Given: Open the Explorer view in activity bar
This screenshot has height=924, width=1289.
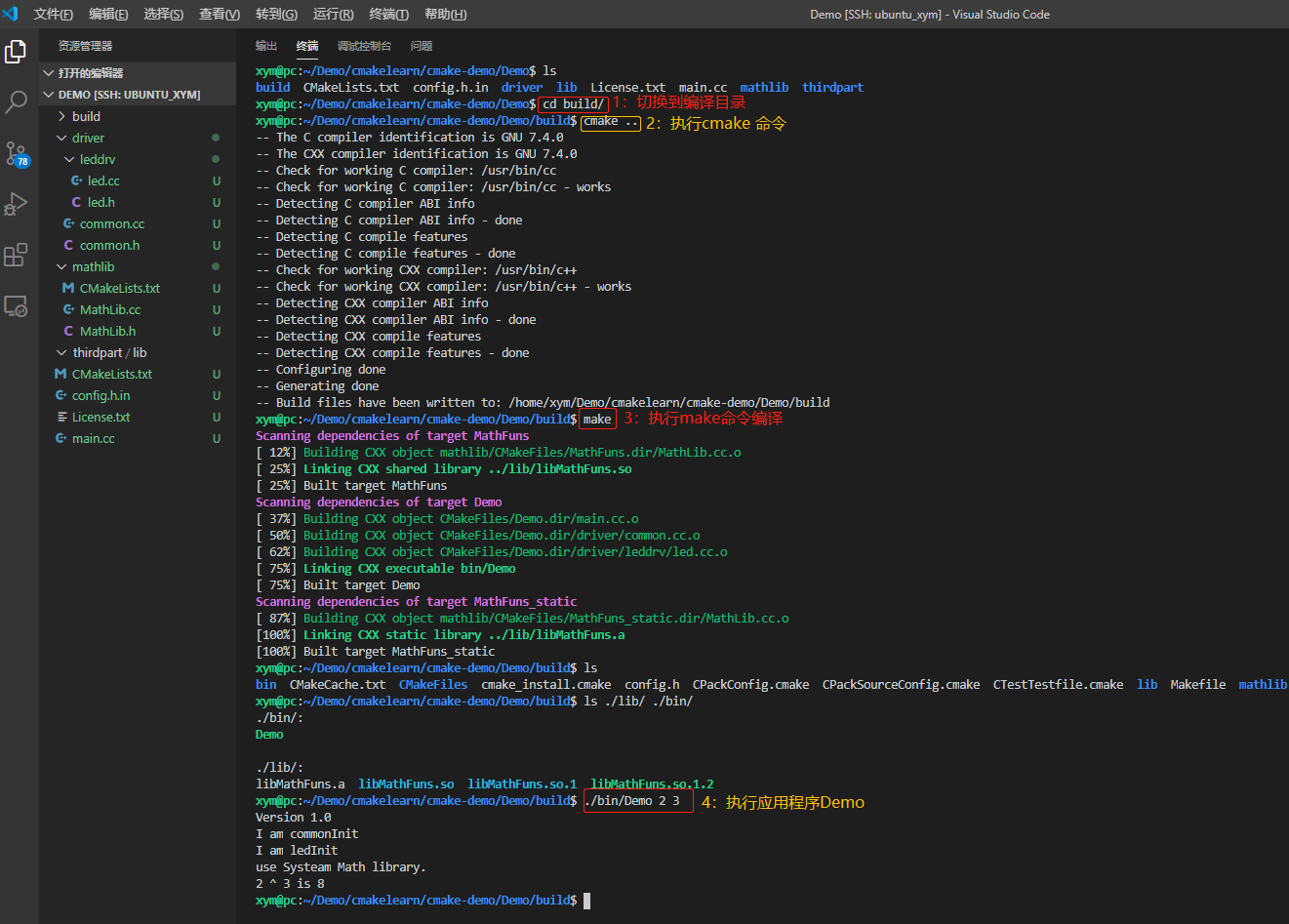Looking at the screenshot, I should coord(16,52).
